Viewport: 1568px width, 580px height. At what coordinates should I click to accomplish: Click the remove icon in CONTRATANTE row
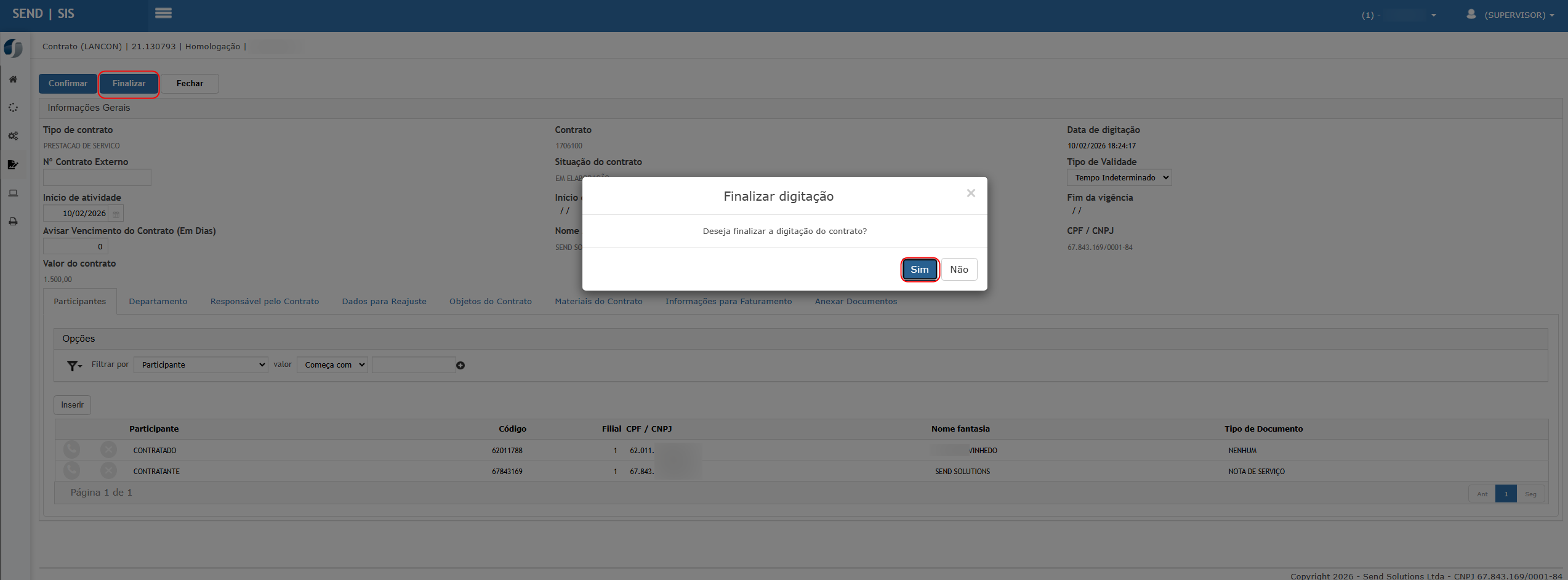point(108,471)
